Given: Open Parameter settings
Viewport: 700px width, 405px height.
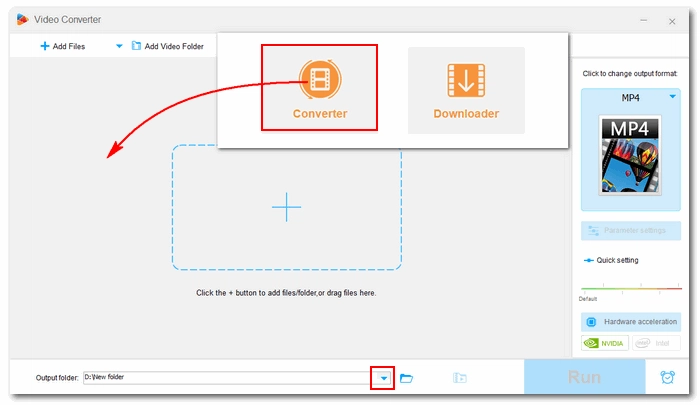Looking at the screenshot, I should coord(631,231).
